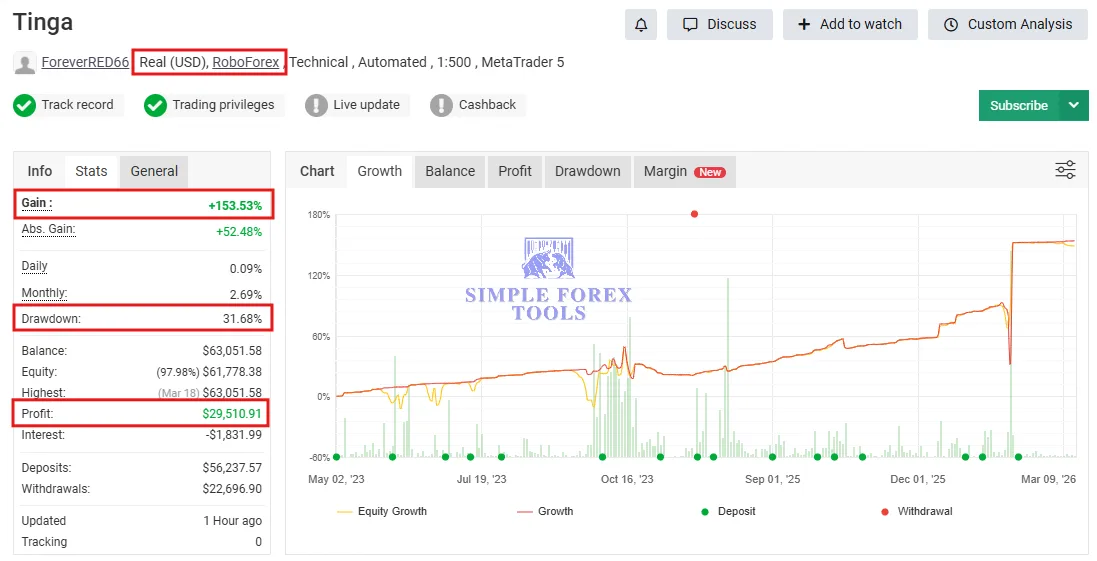1097x561 pixels.
Task: Open the RoboForex broker link
Action: pos(246,62)
